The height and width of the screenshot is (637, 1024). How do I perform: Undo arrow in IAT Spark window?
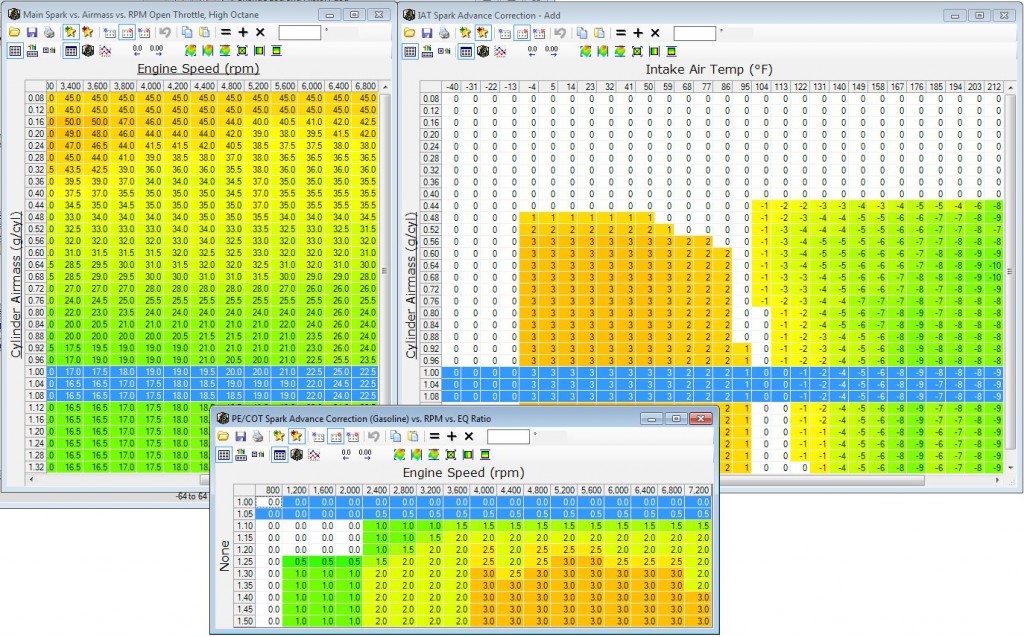click(560, 33)
